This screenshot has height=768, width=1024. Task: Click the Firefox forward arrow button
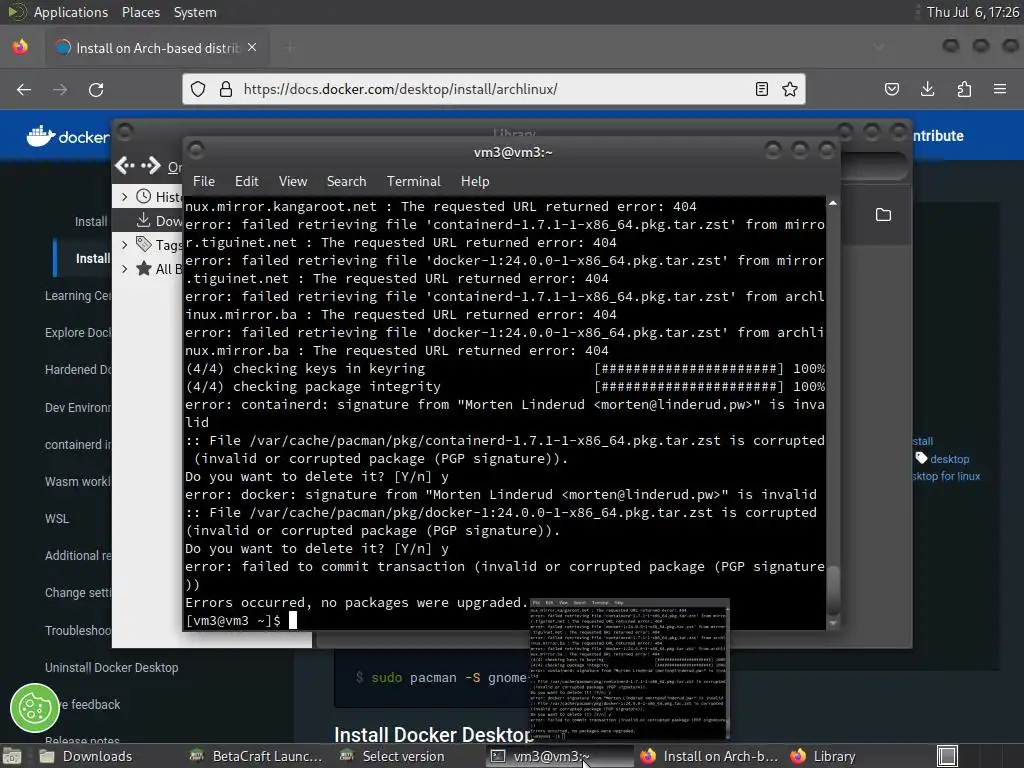60,89
